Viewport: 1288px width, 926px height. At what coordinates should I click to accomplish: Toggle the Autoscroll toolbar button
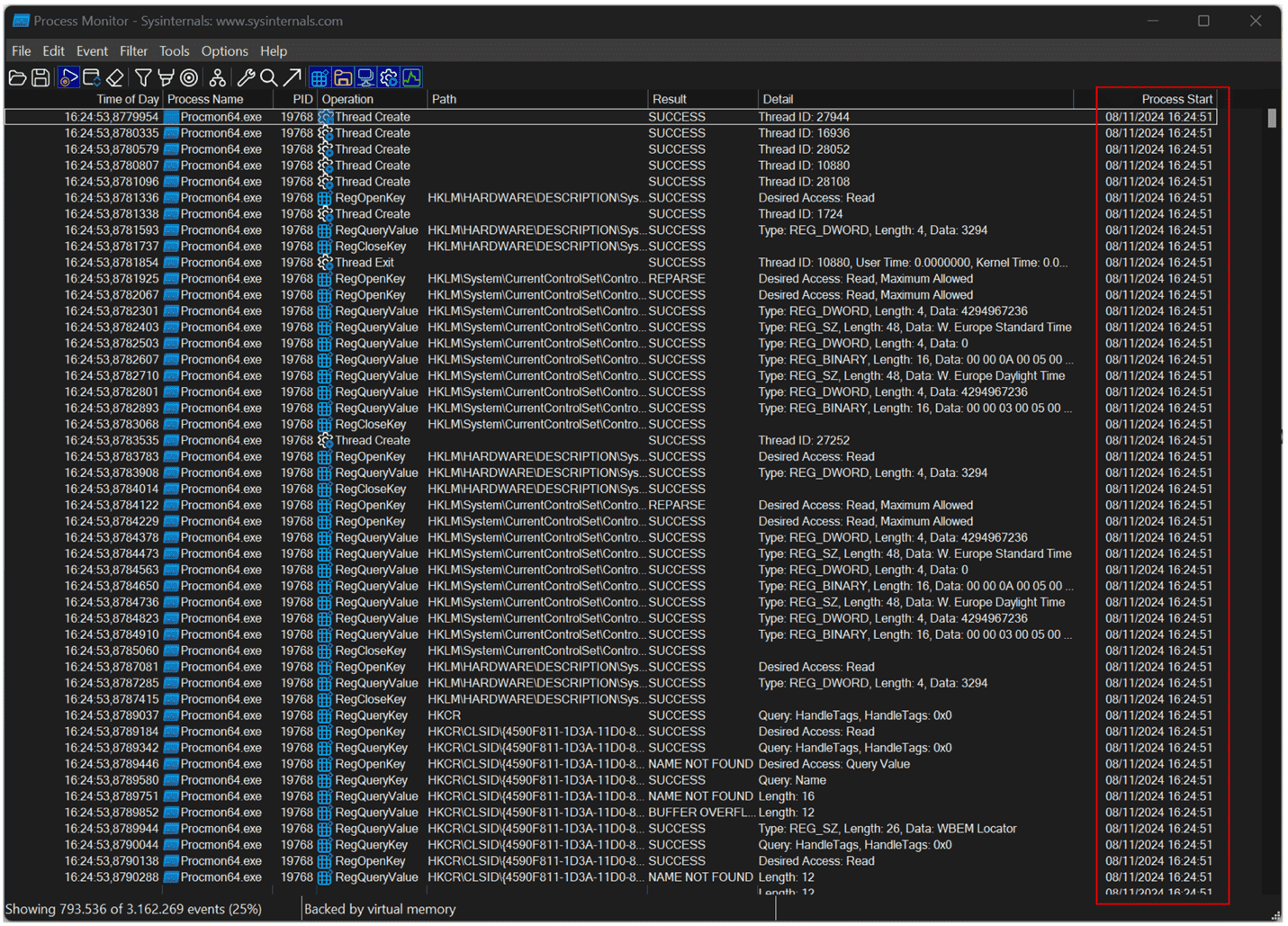pyautogui.click(x=92, y=78)
